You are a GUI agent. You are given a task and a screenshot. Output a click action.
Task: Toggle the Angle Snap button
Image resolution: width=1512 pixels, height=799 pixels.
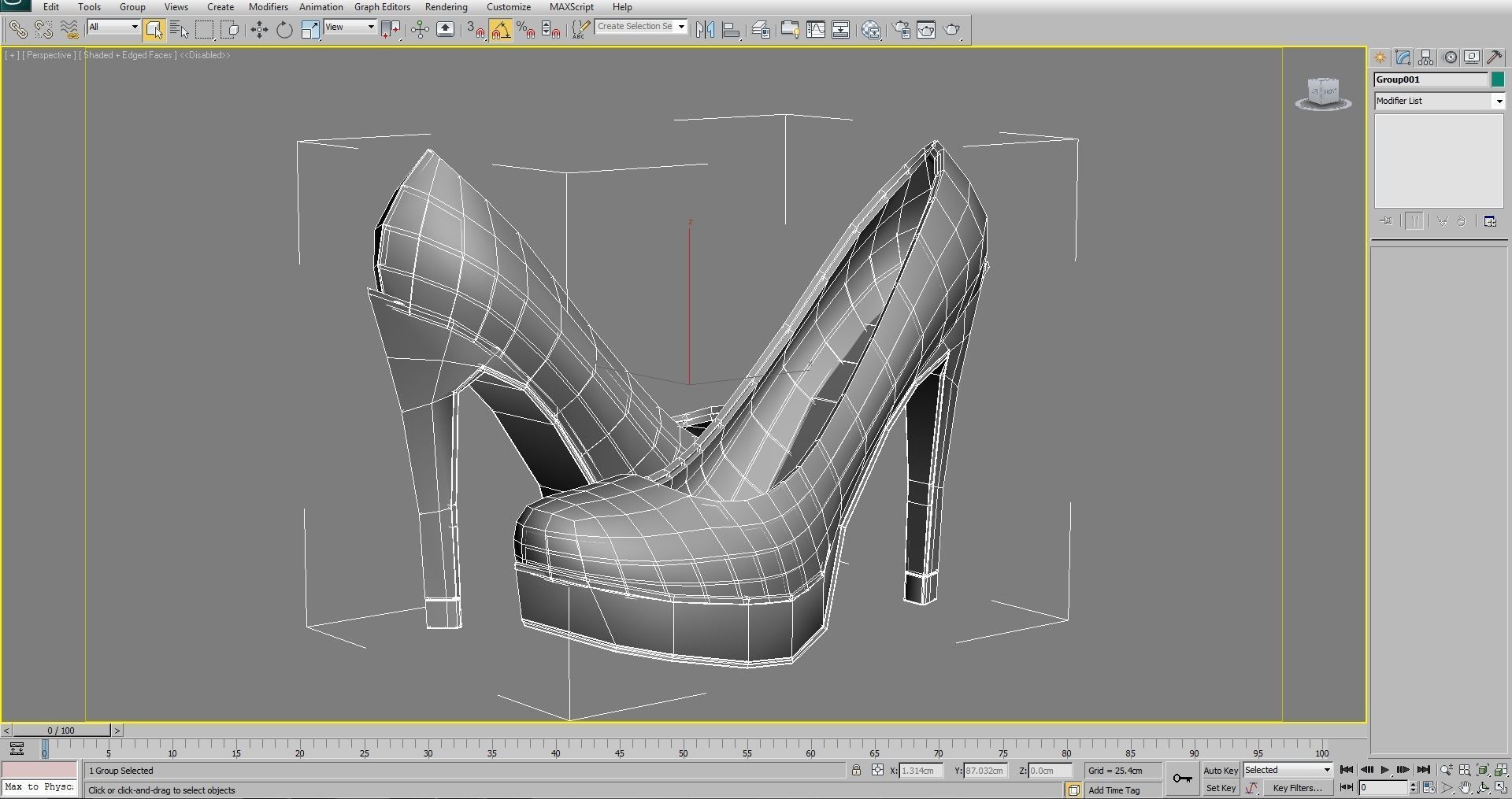click(x=501, y=30)
